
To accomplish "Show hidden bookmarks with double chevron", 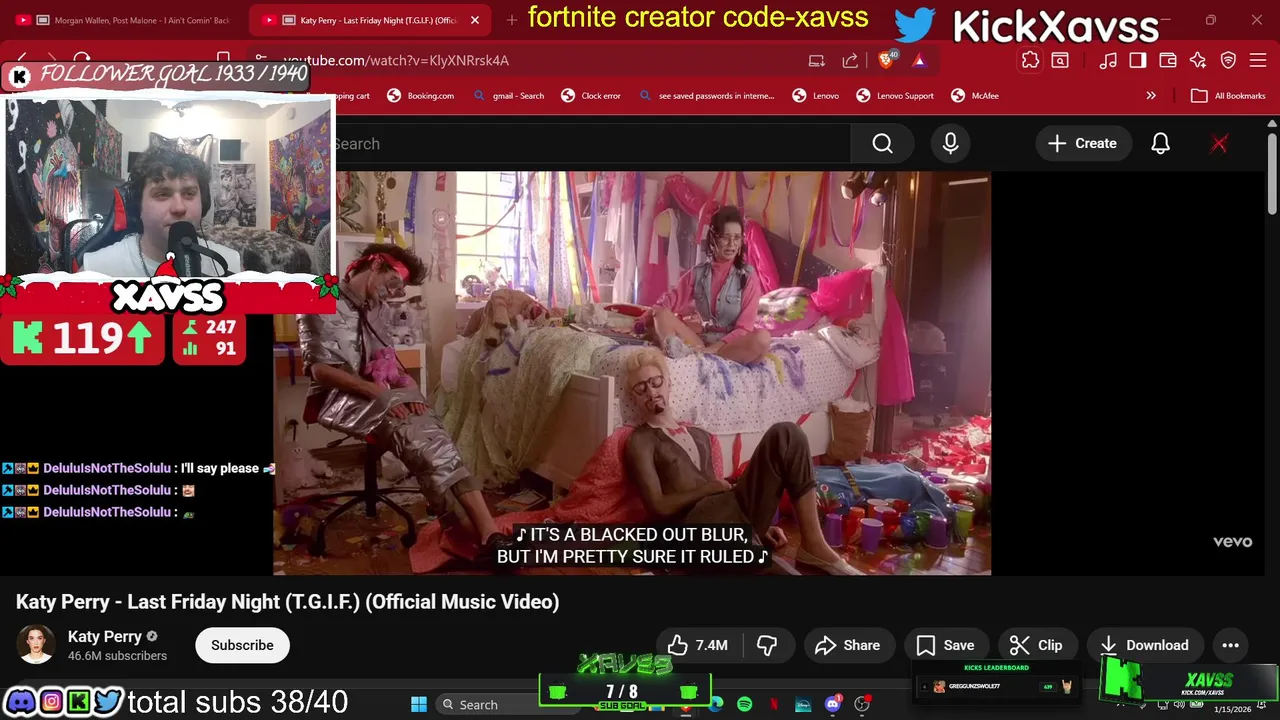I will coord(1151,96).
